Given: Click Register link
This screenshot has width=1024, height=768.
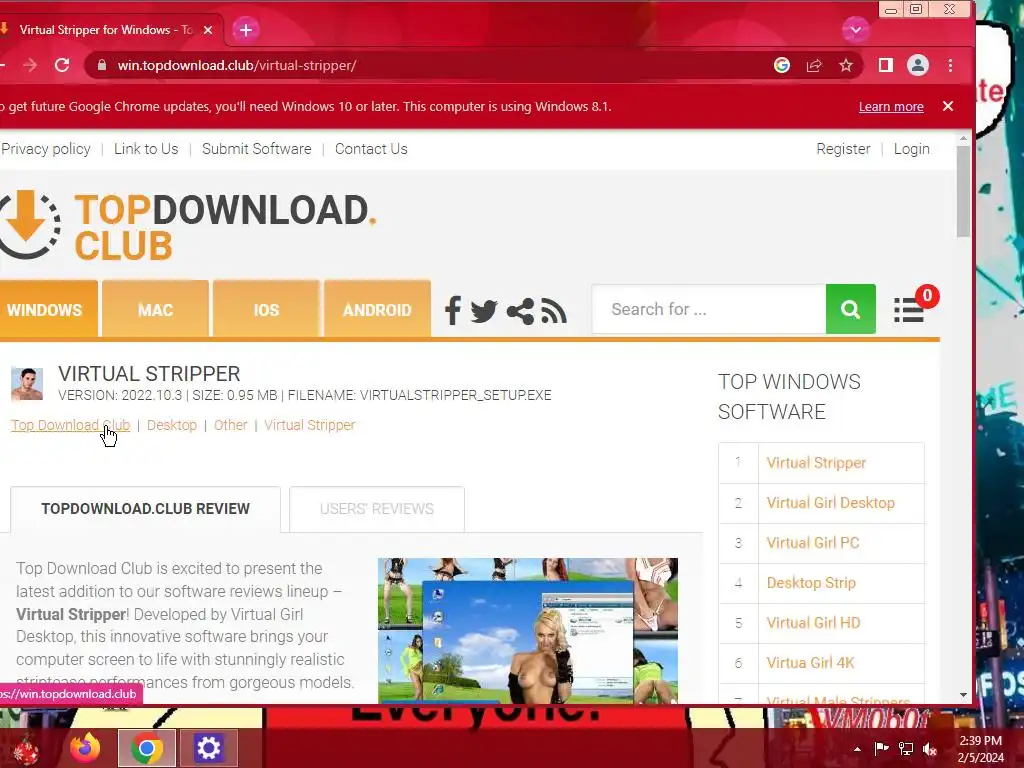Looking at the screenshot, I should (843, 149).
